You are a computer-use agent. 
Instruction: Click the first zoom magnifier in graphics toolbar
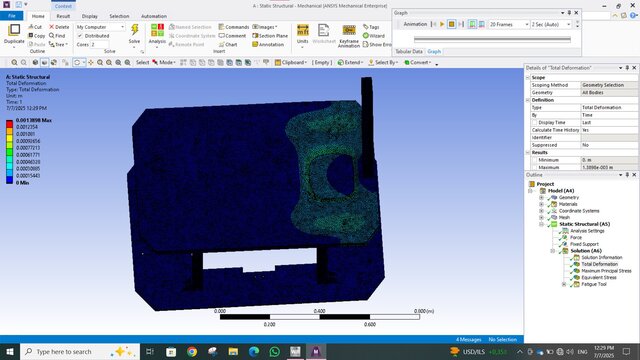tap(14, 62)
